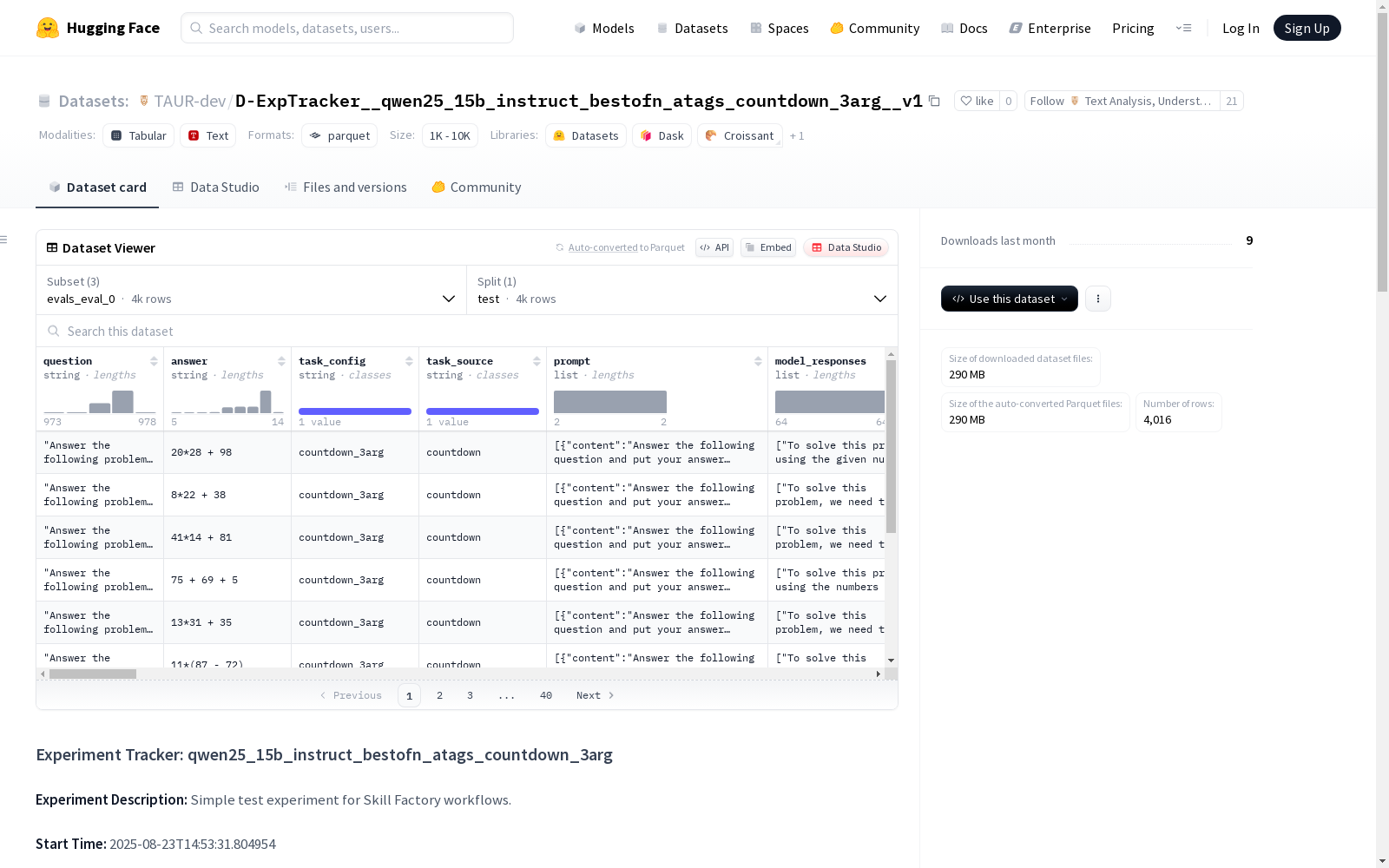The height and width of the screenshot is (868, 1389).
Task: Click the Log In link
Action: [1241, 28]
